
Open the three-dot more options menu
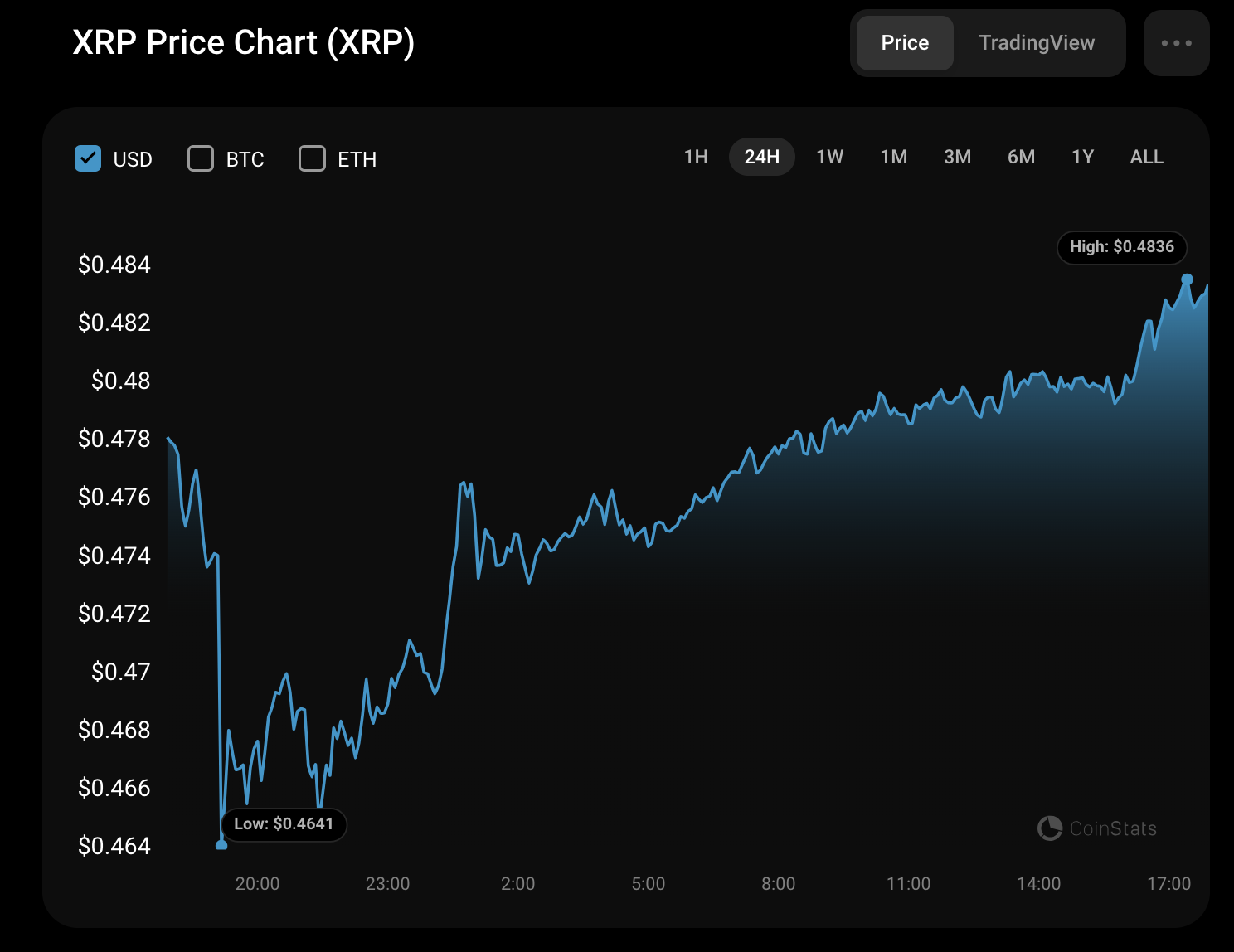tap(1176, 43)
